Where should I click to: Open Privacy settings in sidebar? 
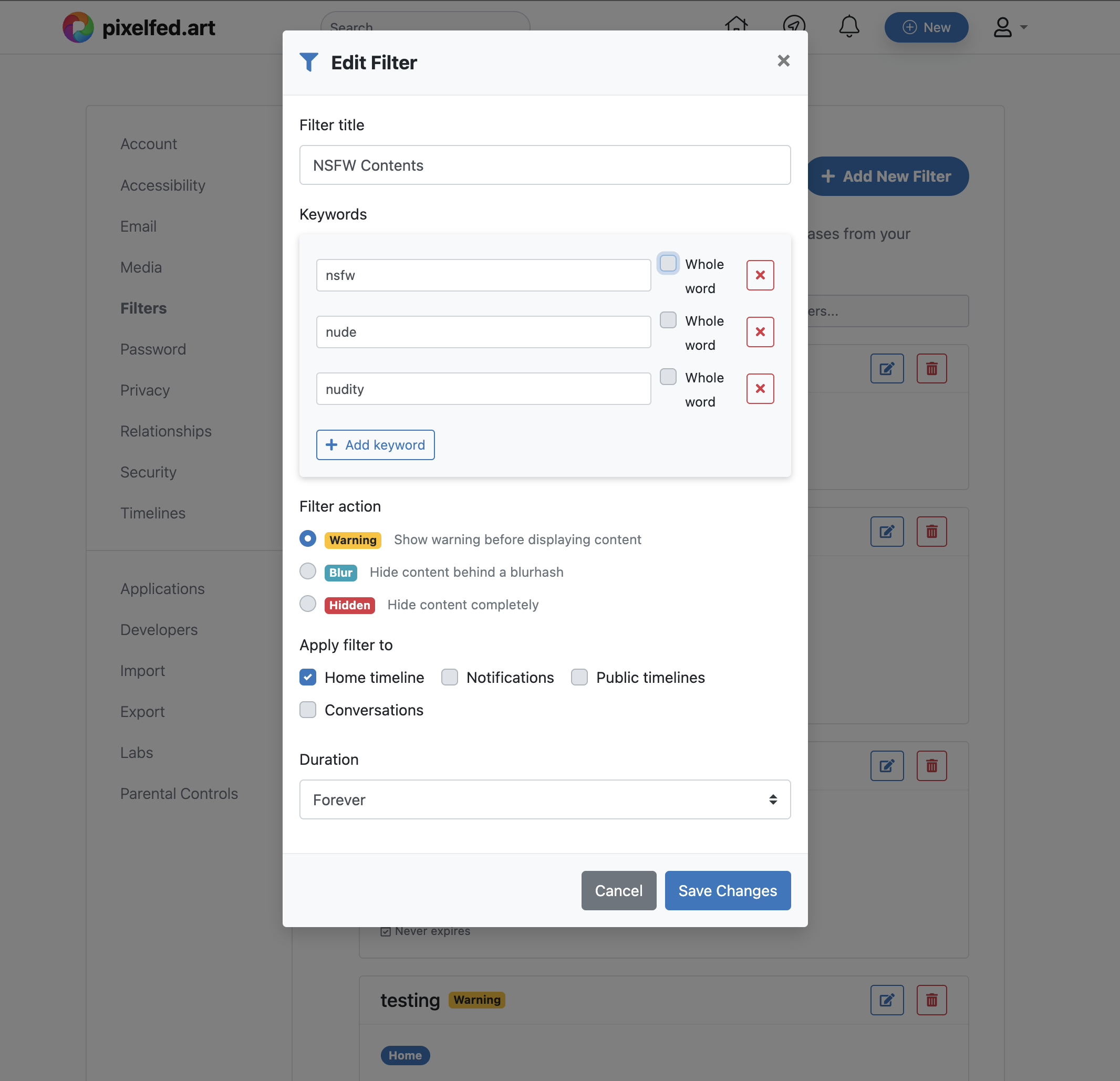(x=145, y=390)
